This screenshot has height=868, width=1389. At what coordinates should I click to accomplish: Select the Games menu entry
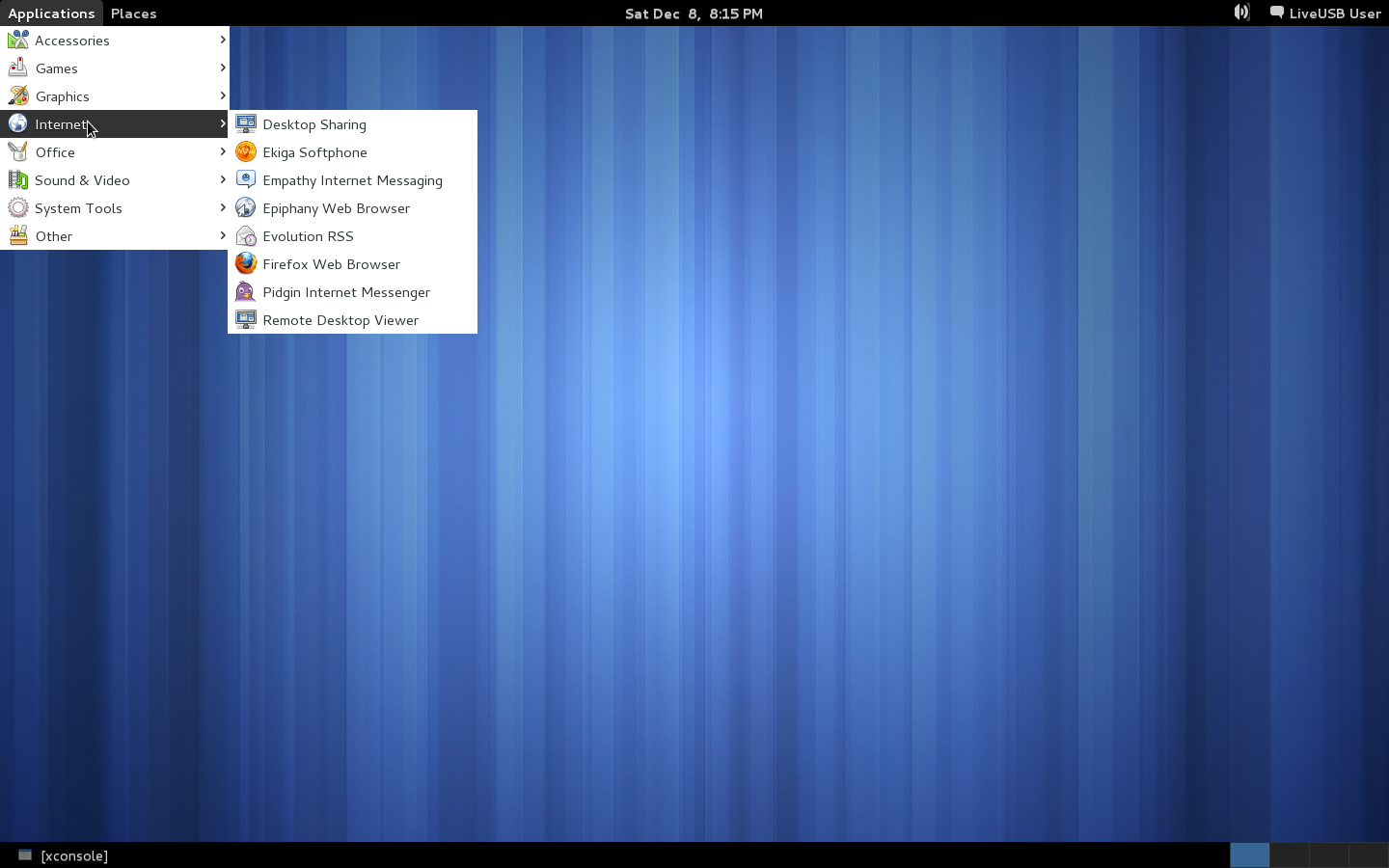[x=115, y=68]
